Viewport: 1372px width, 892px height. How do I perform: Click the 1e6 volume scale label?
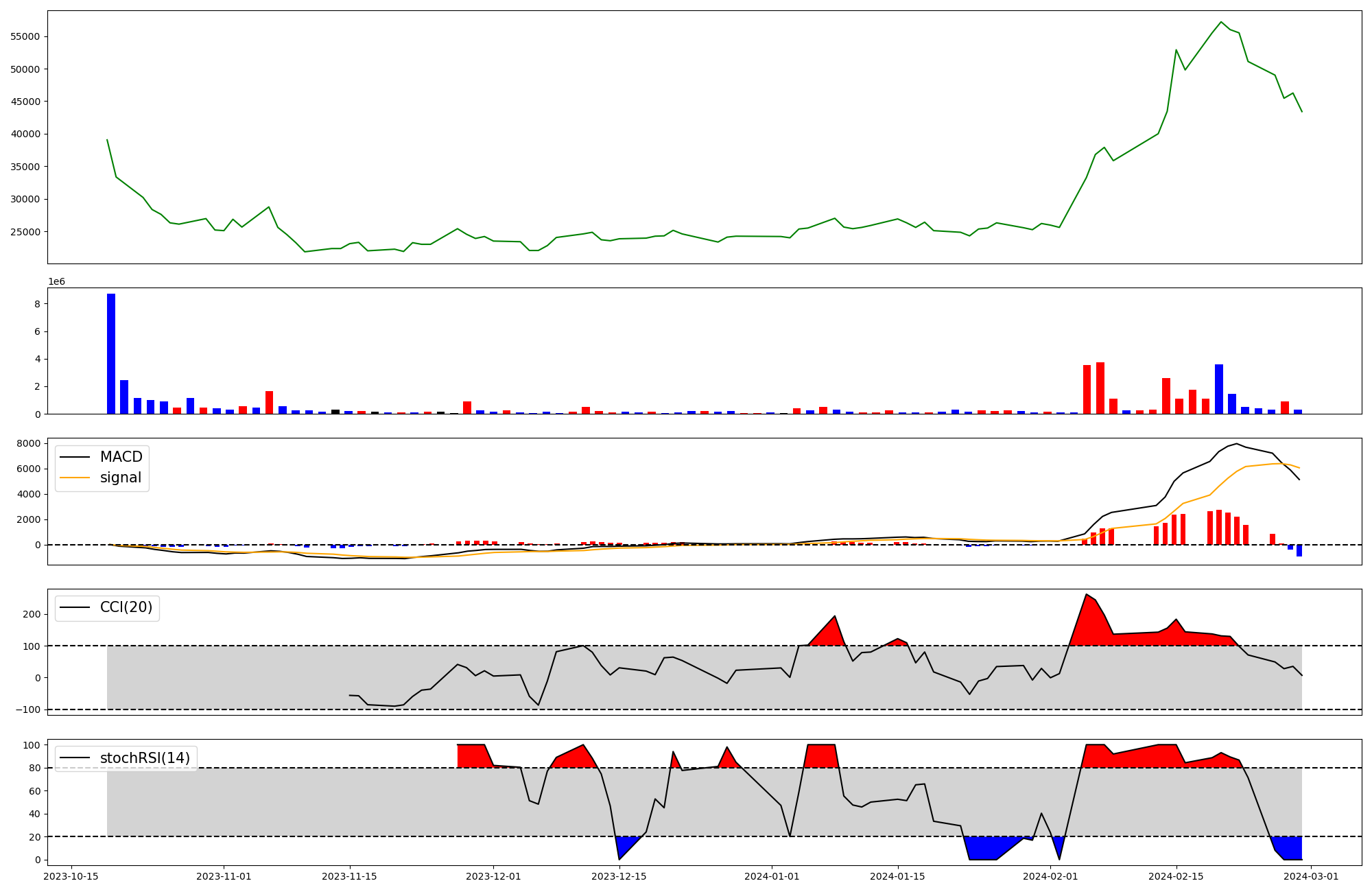(56, 282)
